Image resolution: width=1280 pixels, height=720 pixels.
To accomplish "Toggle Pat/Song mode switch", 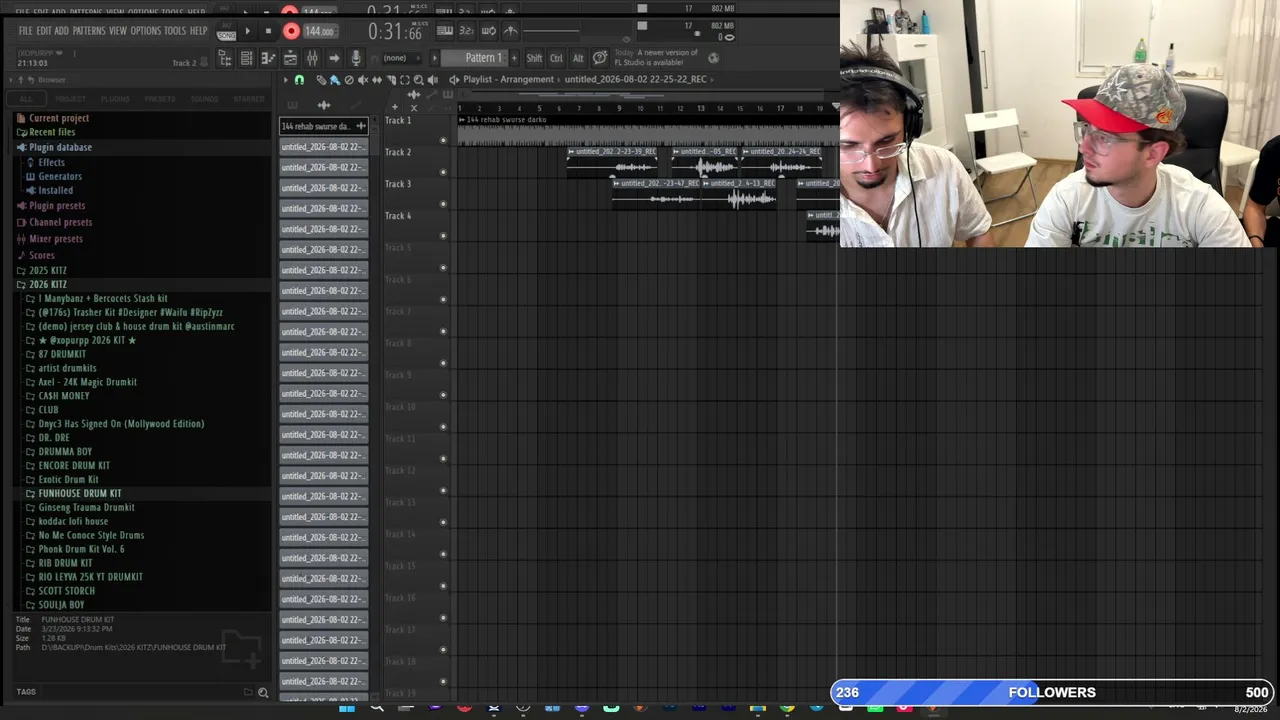I will tap(227, 32).
